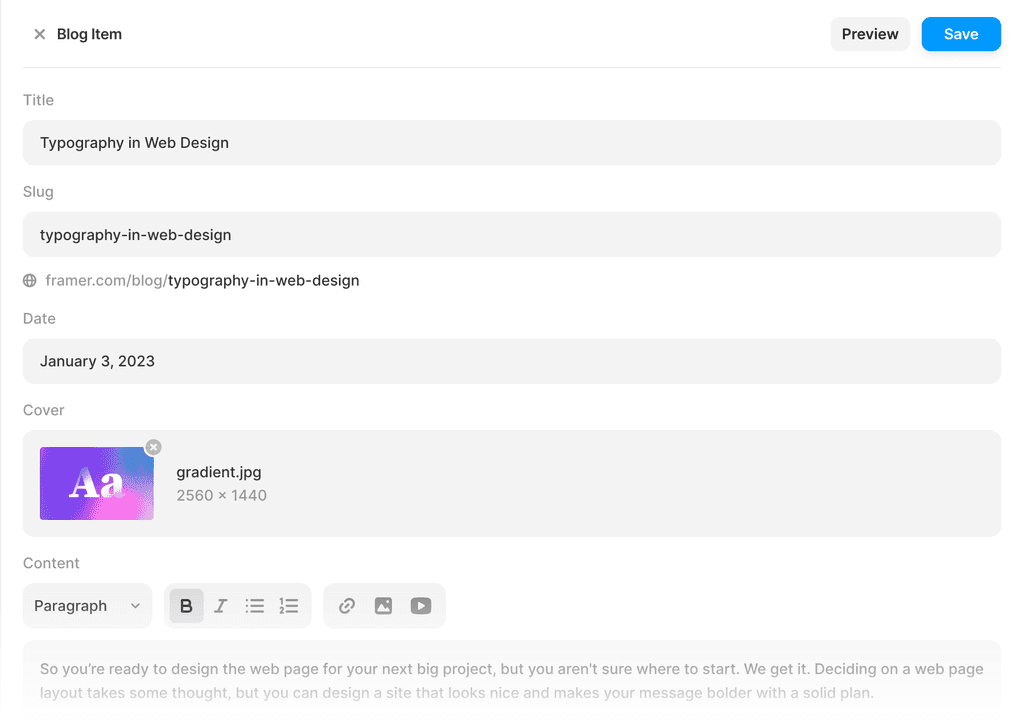Click the Slug input field

point(511,235)
